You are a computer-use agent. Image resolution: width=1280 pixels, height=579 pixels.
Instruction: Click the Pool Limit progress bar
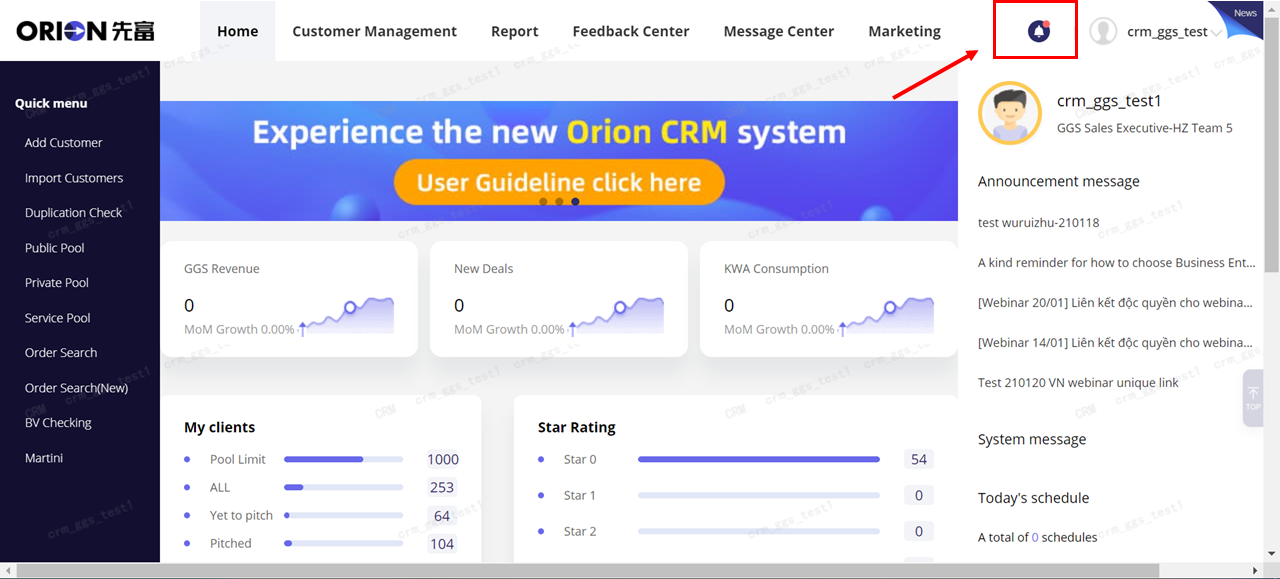point(344,460)
